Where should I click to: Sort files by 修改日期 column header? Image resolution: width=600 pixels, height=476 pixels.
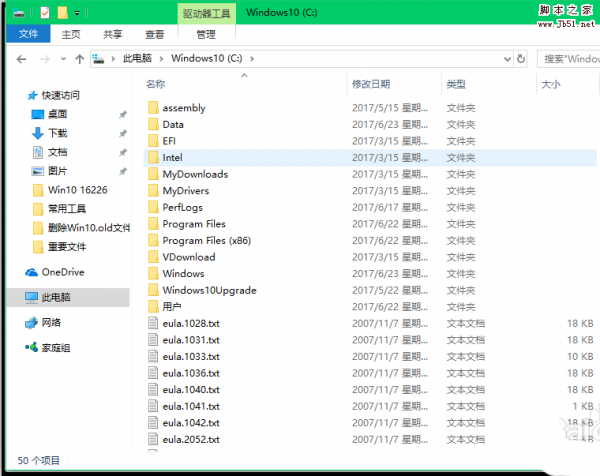[370, 84]
